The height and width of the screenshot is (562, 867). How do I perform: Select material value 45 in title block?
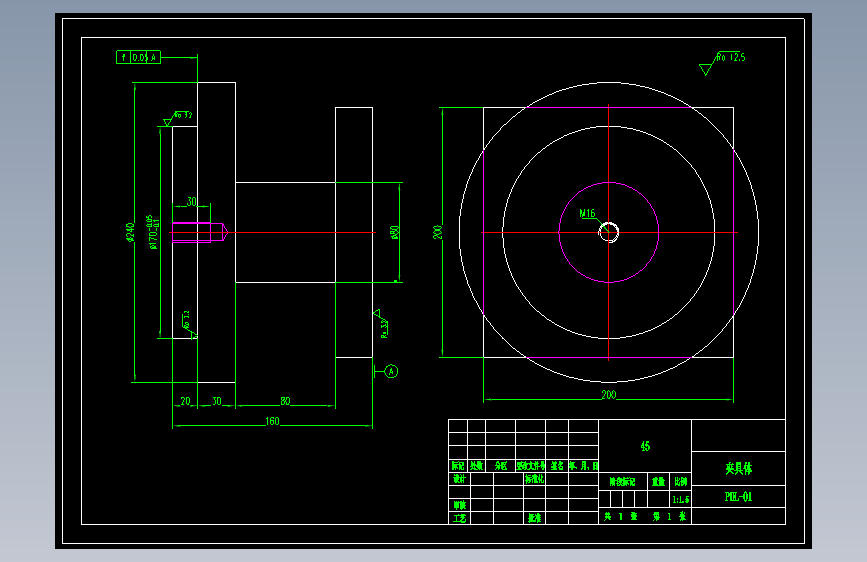tap(645, 446)
